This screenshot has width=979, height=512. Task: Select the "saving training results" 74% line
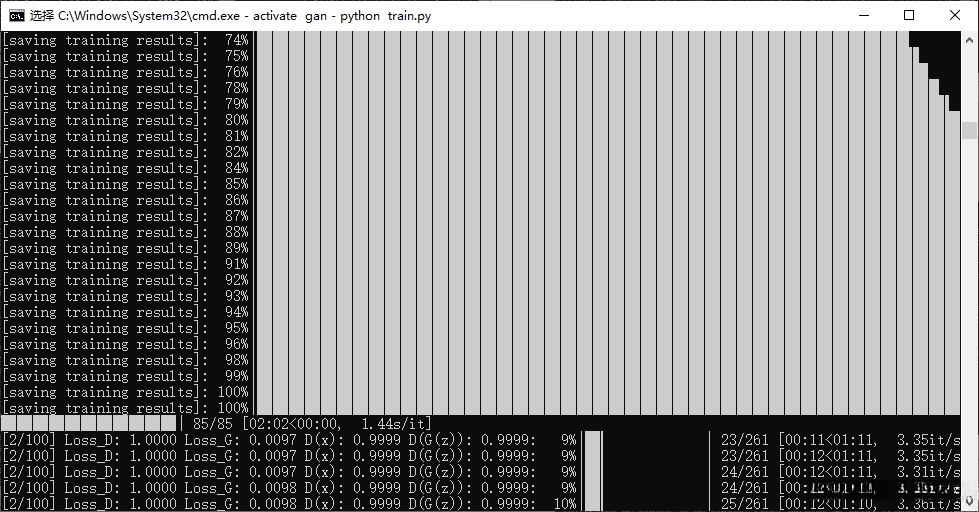[125, 41]
